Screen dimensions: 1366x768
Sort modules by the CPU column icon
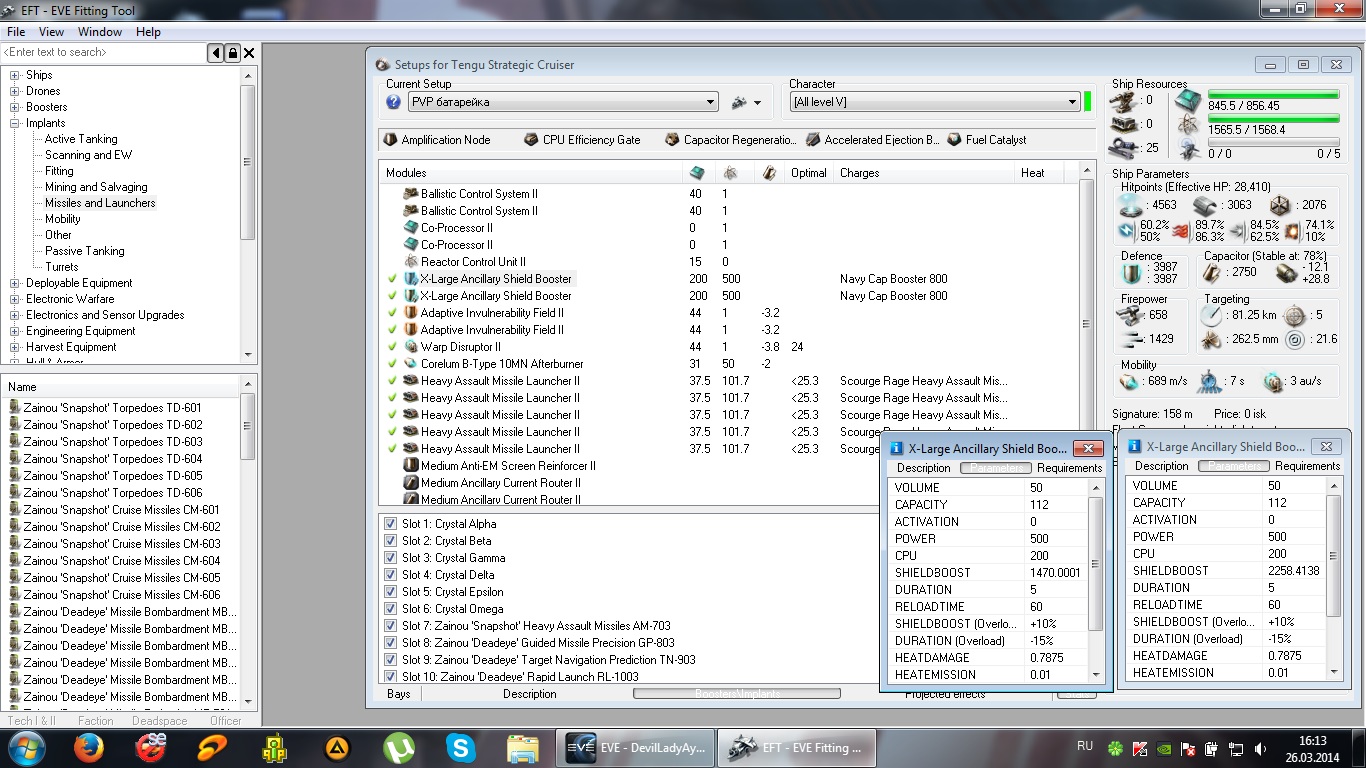pos(697,173)
